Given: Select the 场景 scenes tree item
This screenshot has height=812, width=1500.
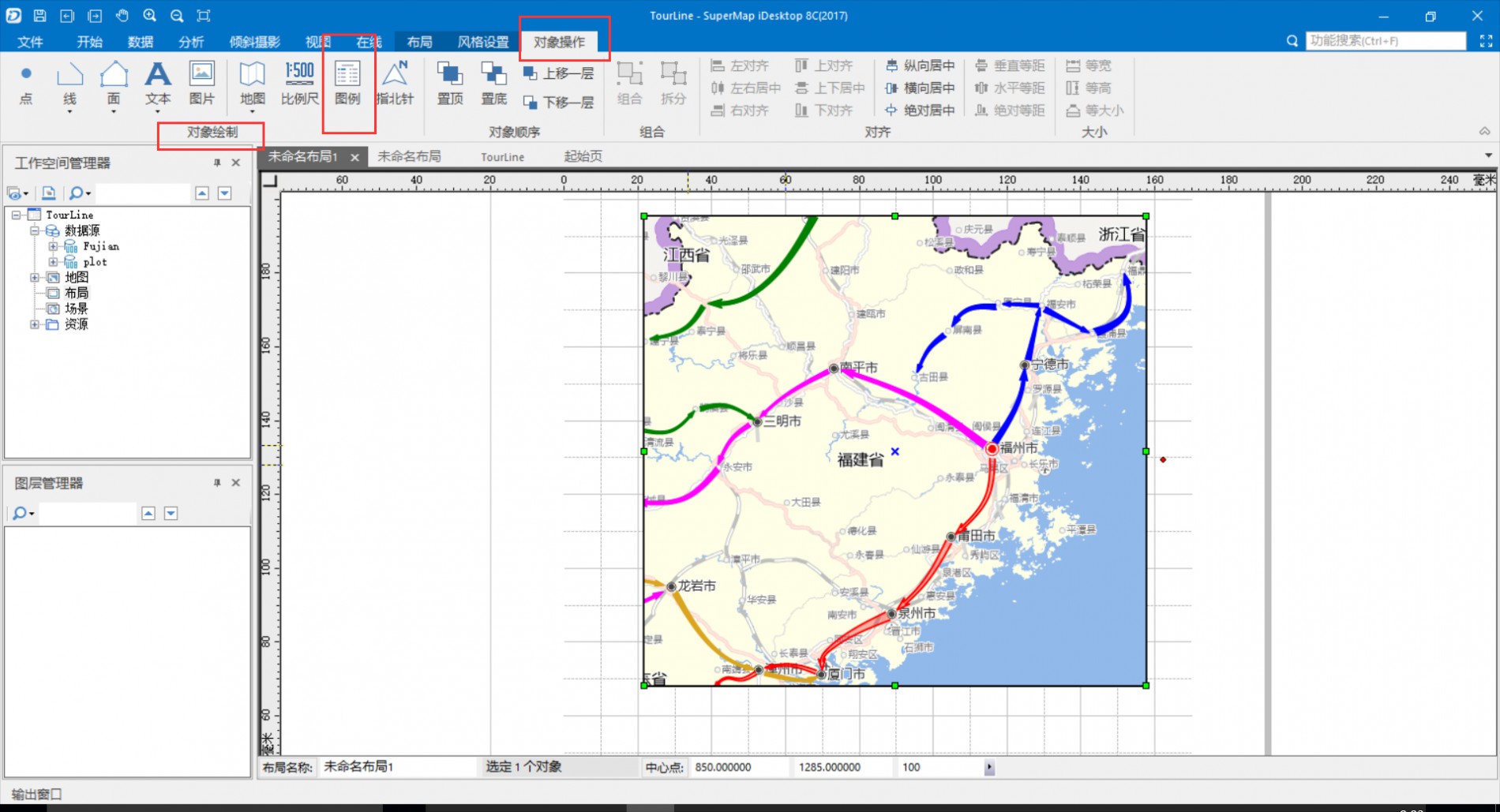Looking at the screenshot, I should [77, 309].
